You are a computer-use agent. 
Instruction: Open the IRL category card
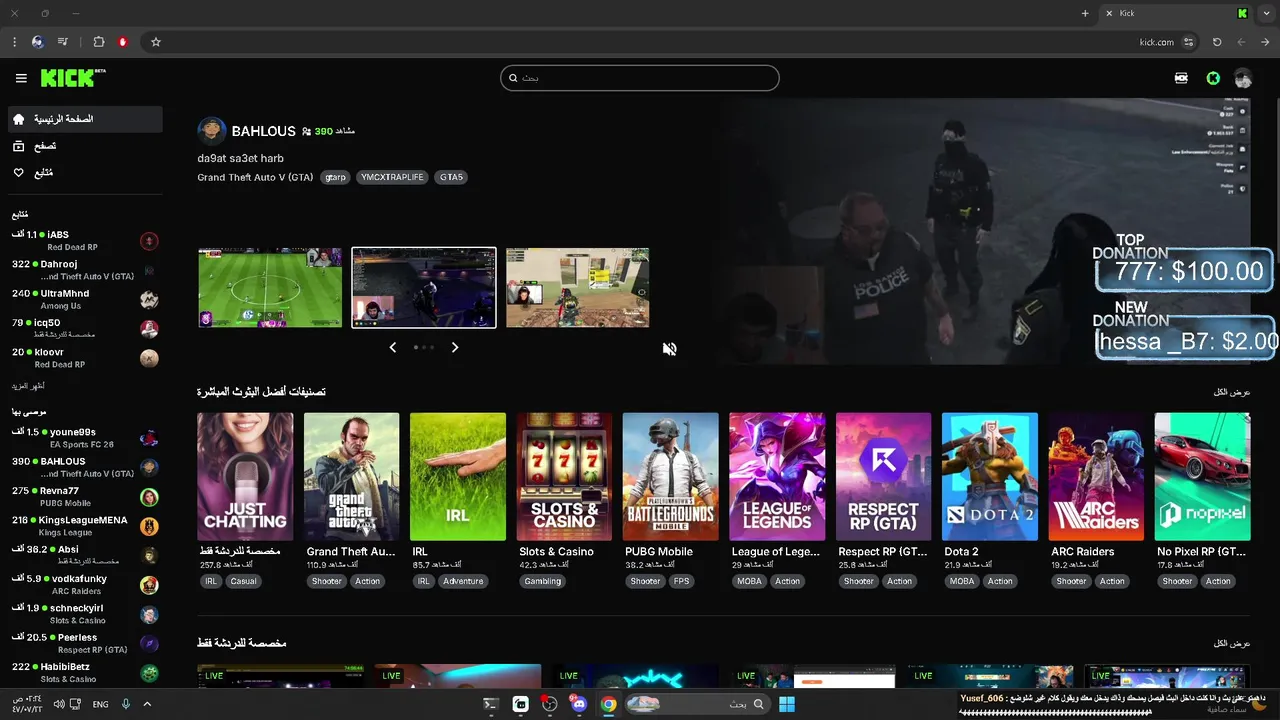pyautogui.click(x=458, y=477)
